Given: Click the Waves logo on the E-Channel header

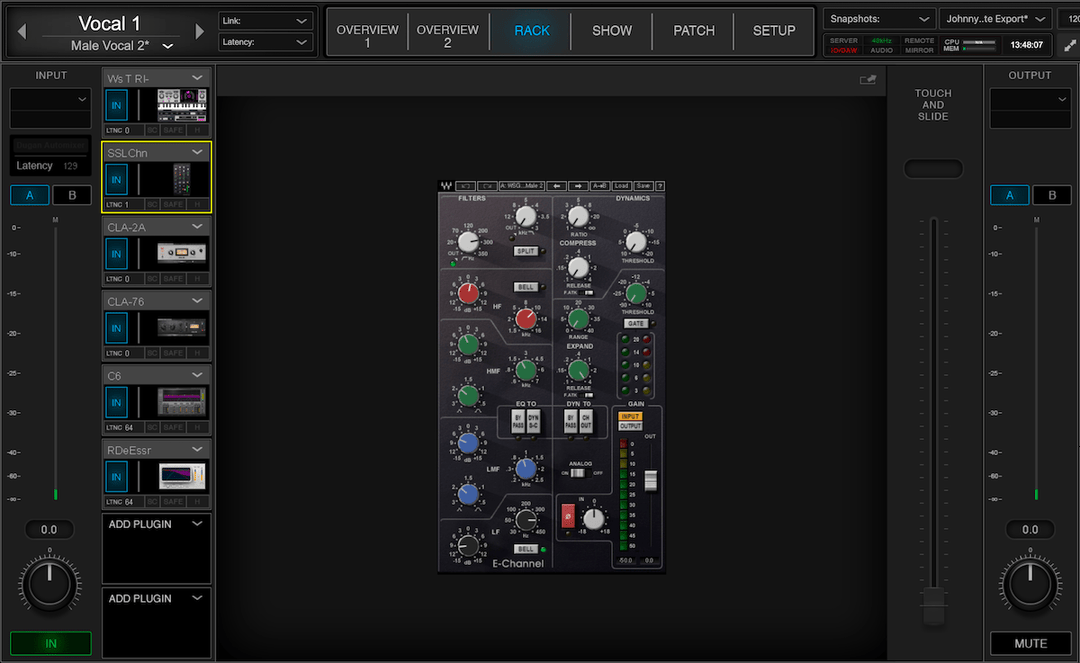Looking at the screenshot, I should pos(448,186).
